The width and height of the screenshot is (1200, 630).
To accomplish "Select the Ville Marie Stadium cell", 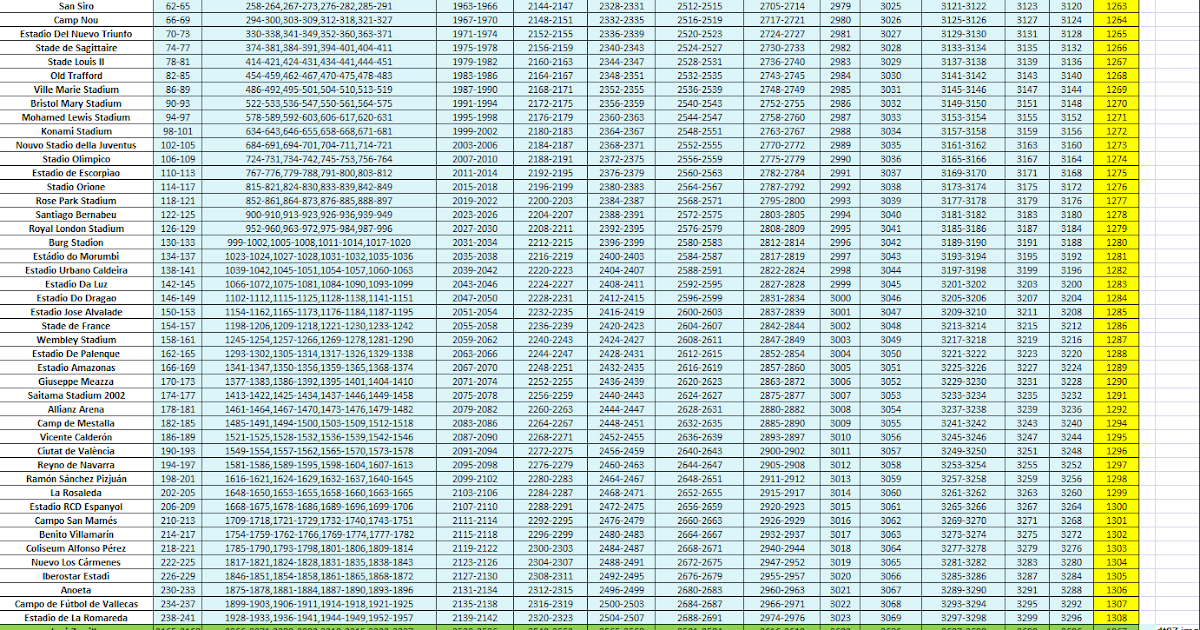I will (77, 89).
